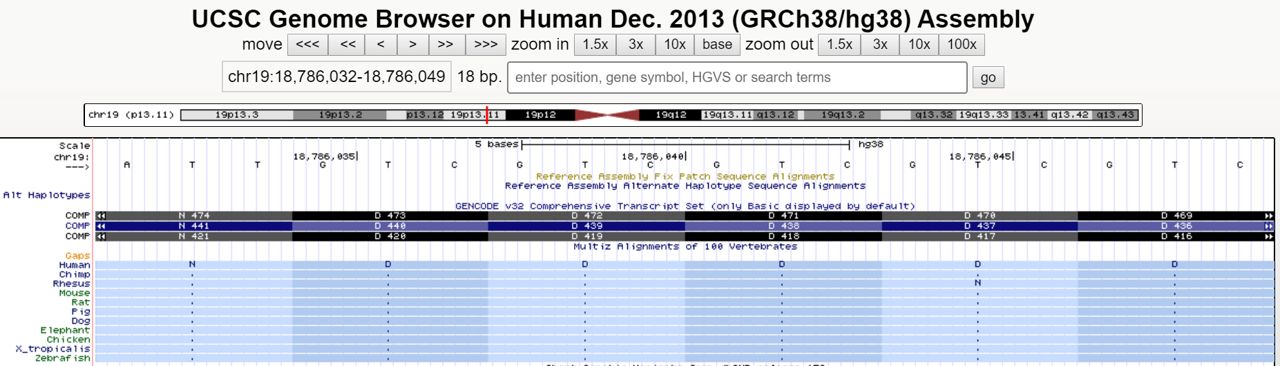Image resolution: width=1280 pixels, height=366 pixels.
Task: Click the Rhesus species label
Action: [x=72, y=284]
